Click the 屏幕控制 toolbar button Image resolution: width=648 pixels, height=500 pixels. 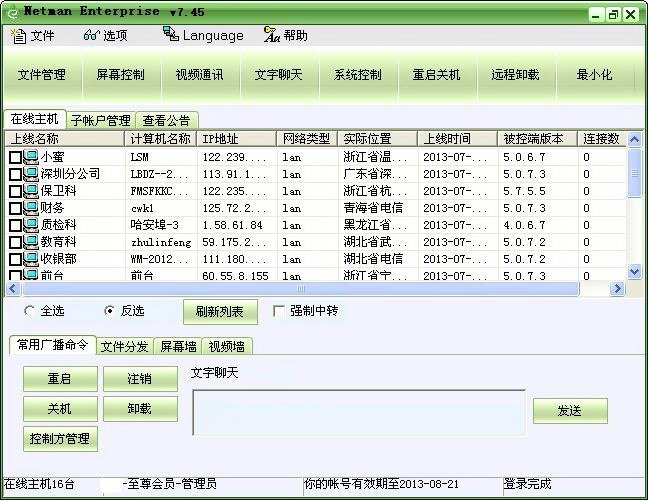pyautogui.click(x=121, y=75)
